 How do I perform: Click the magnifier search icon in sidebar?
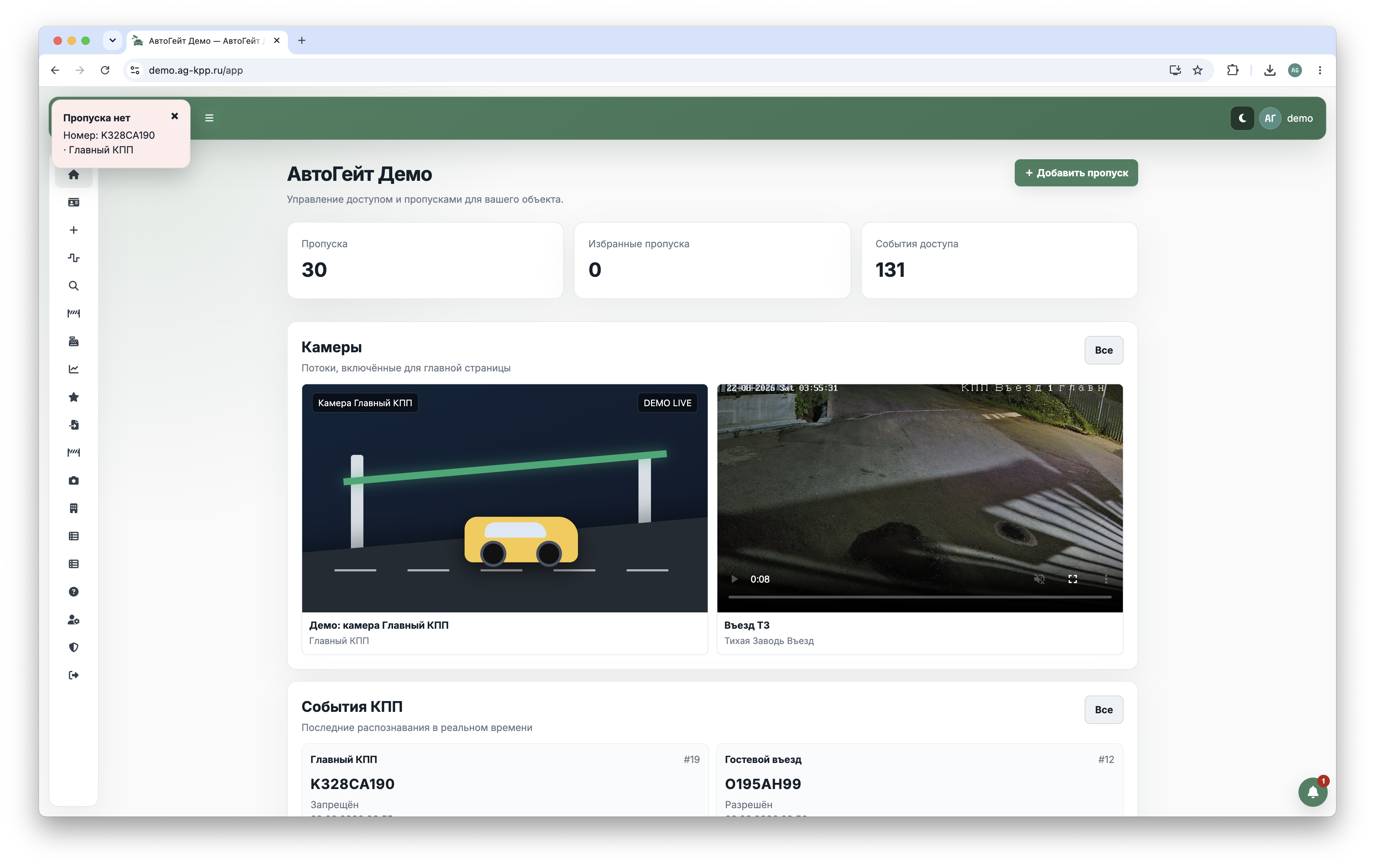coord(74,286)
